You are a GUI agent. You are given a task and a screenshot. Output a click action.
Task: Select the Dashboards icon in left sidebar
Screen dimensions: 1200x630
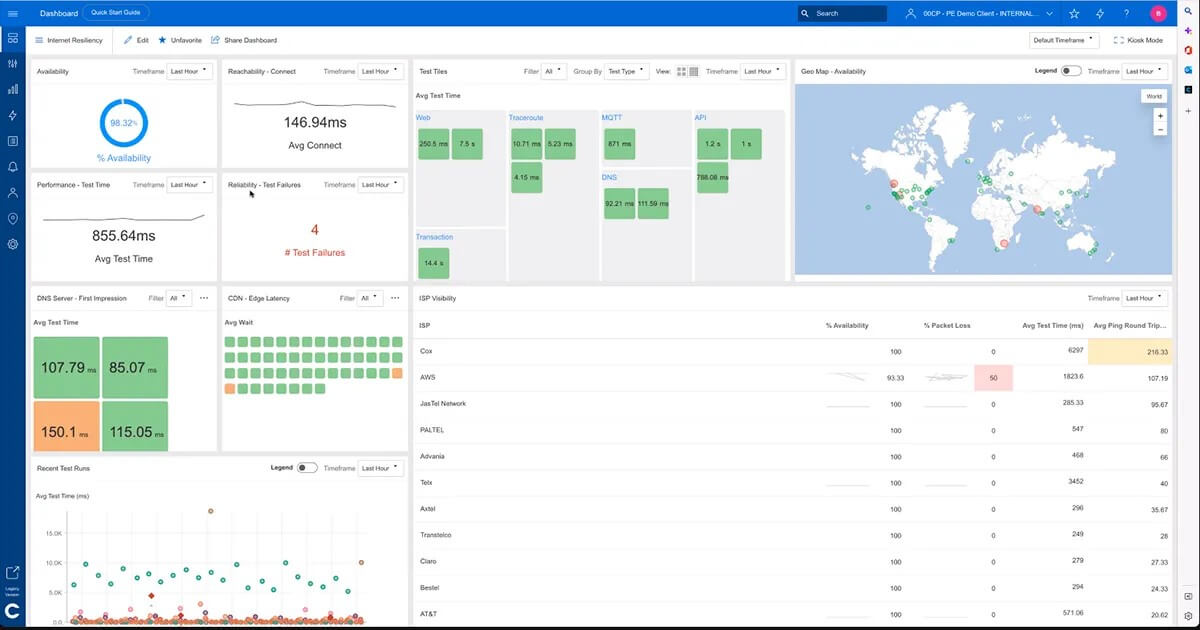pos(12,37)
